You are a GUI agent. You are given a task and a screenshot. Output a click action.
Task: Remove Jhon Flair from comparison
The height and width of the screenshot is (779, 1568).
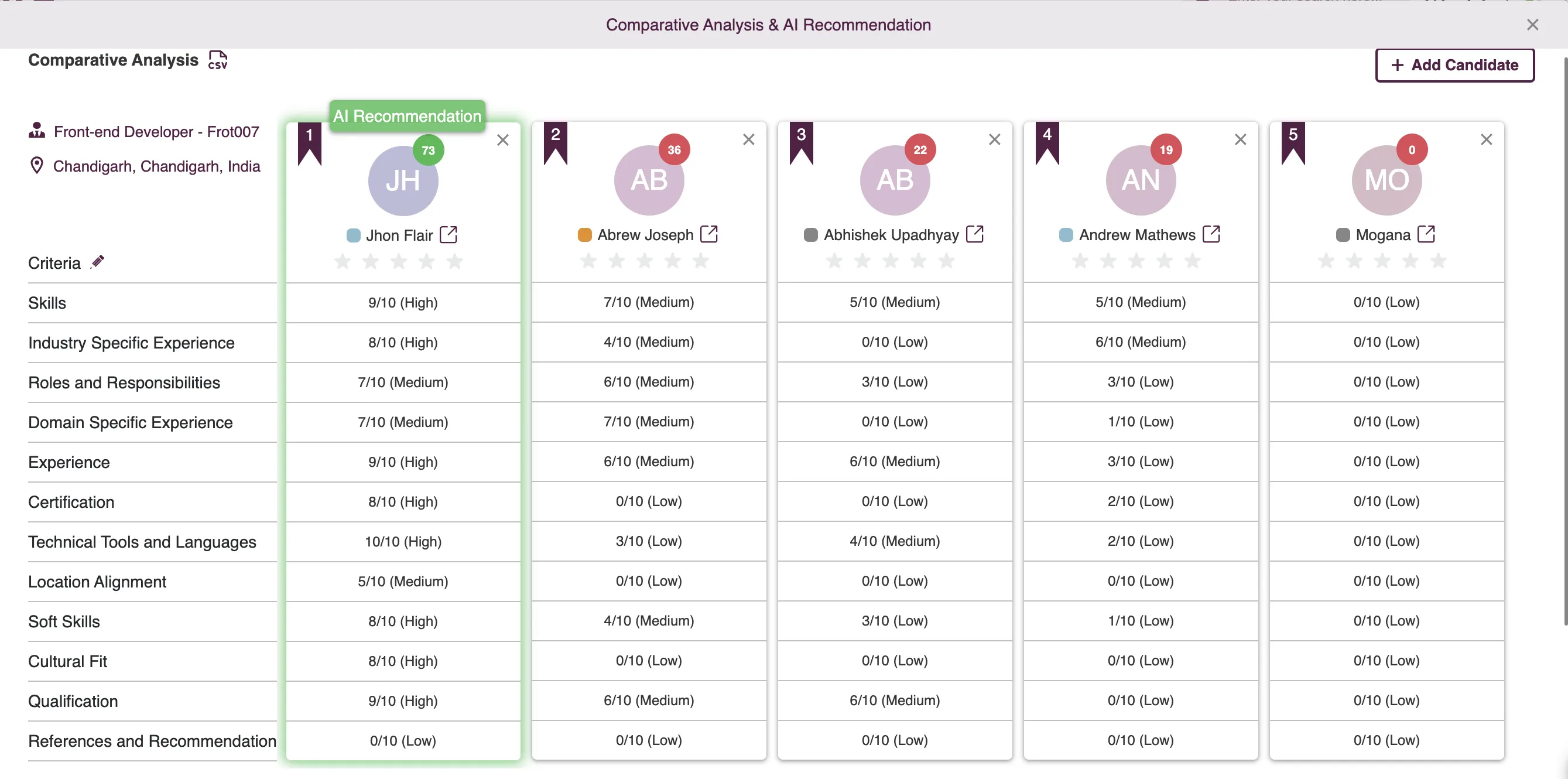(x=502, y=140)
